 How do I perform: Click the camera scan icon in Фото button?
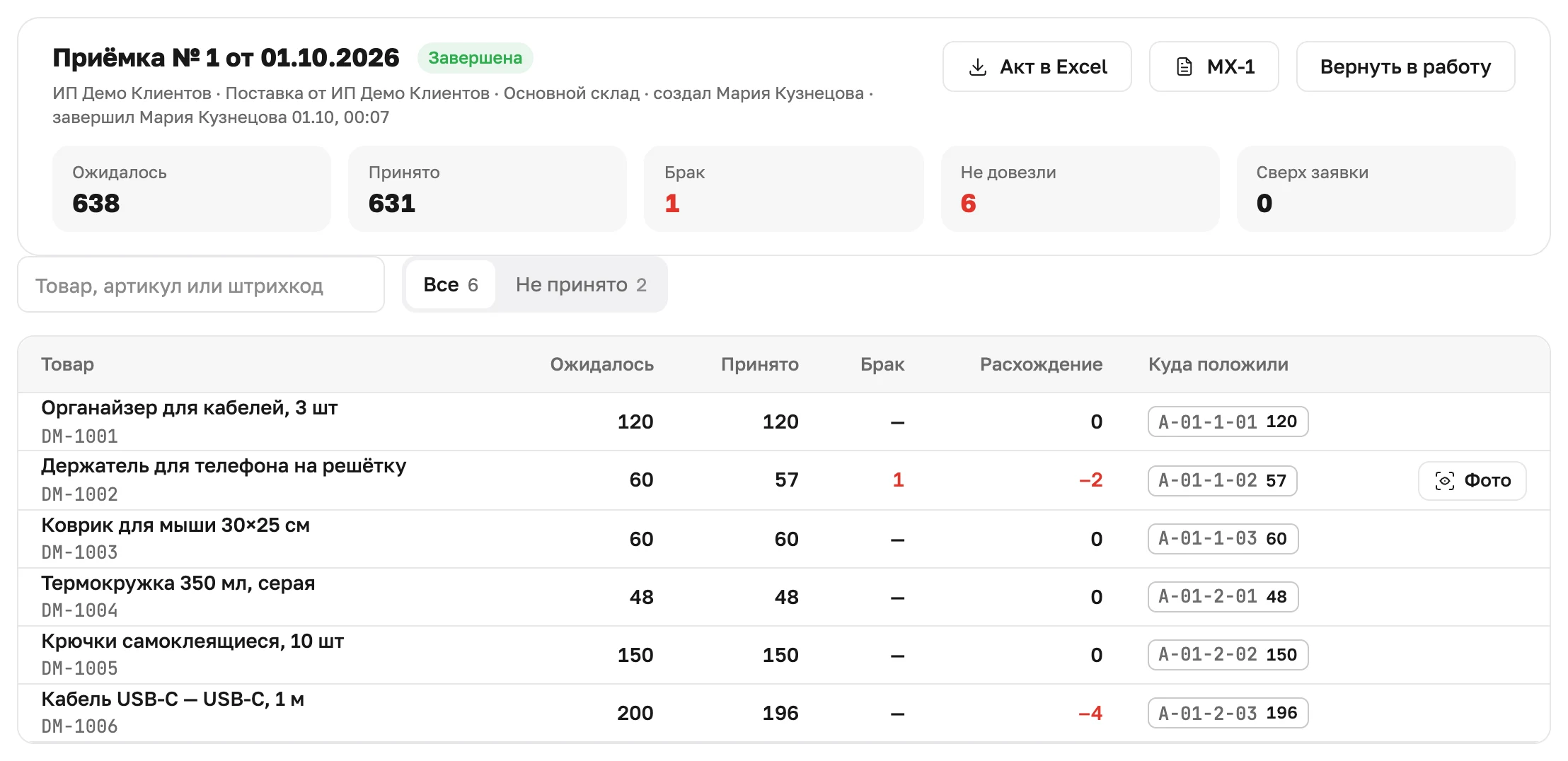1444,481
